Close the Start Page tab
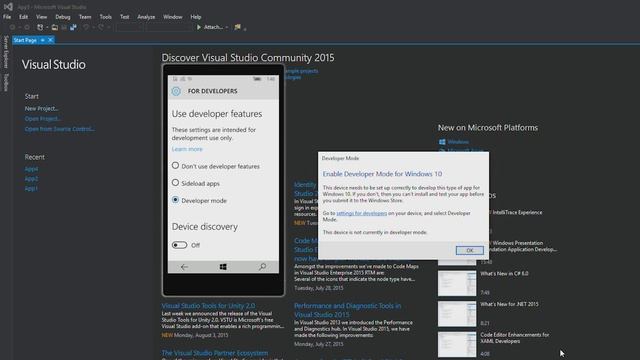Viewport: 640px width, 360px height. pos(50,40)
